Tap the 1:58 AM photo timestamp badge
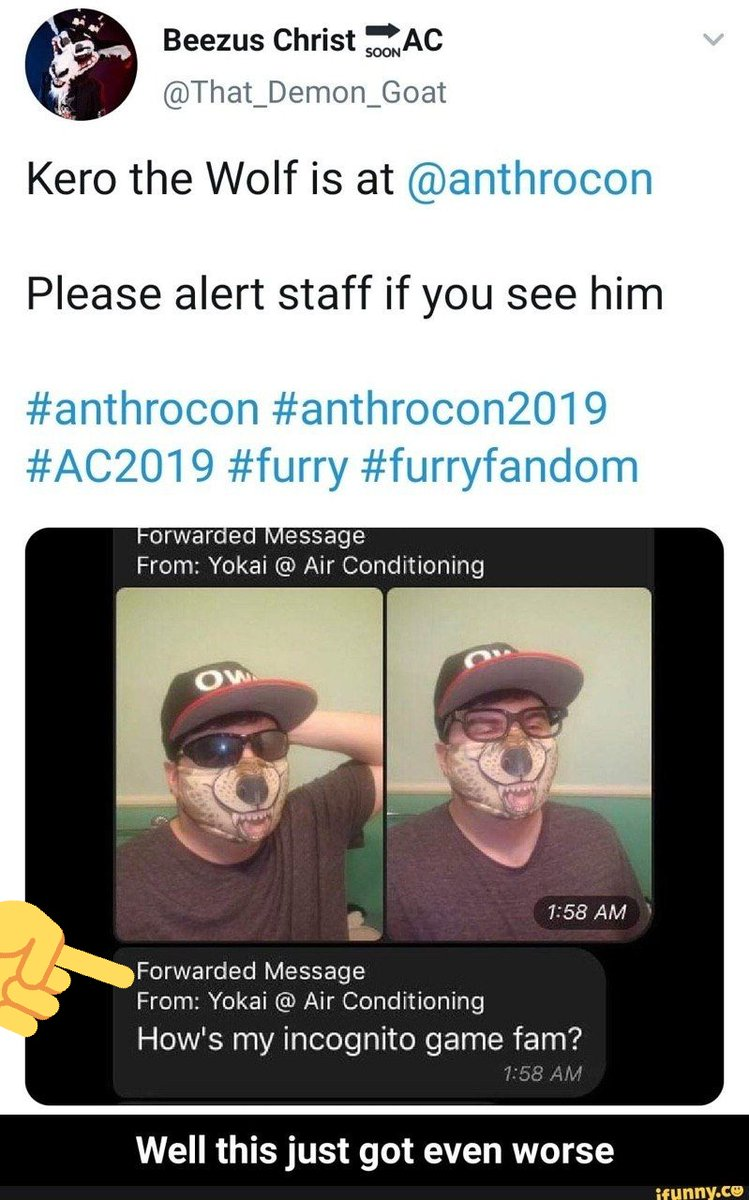This screenshot has width=749, height=1200. tap(587, 911)
